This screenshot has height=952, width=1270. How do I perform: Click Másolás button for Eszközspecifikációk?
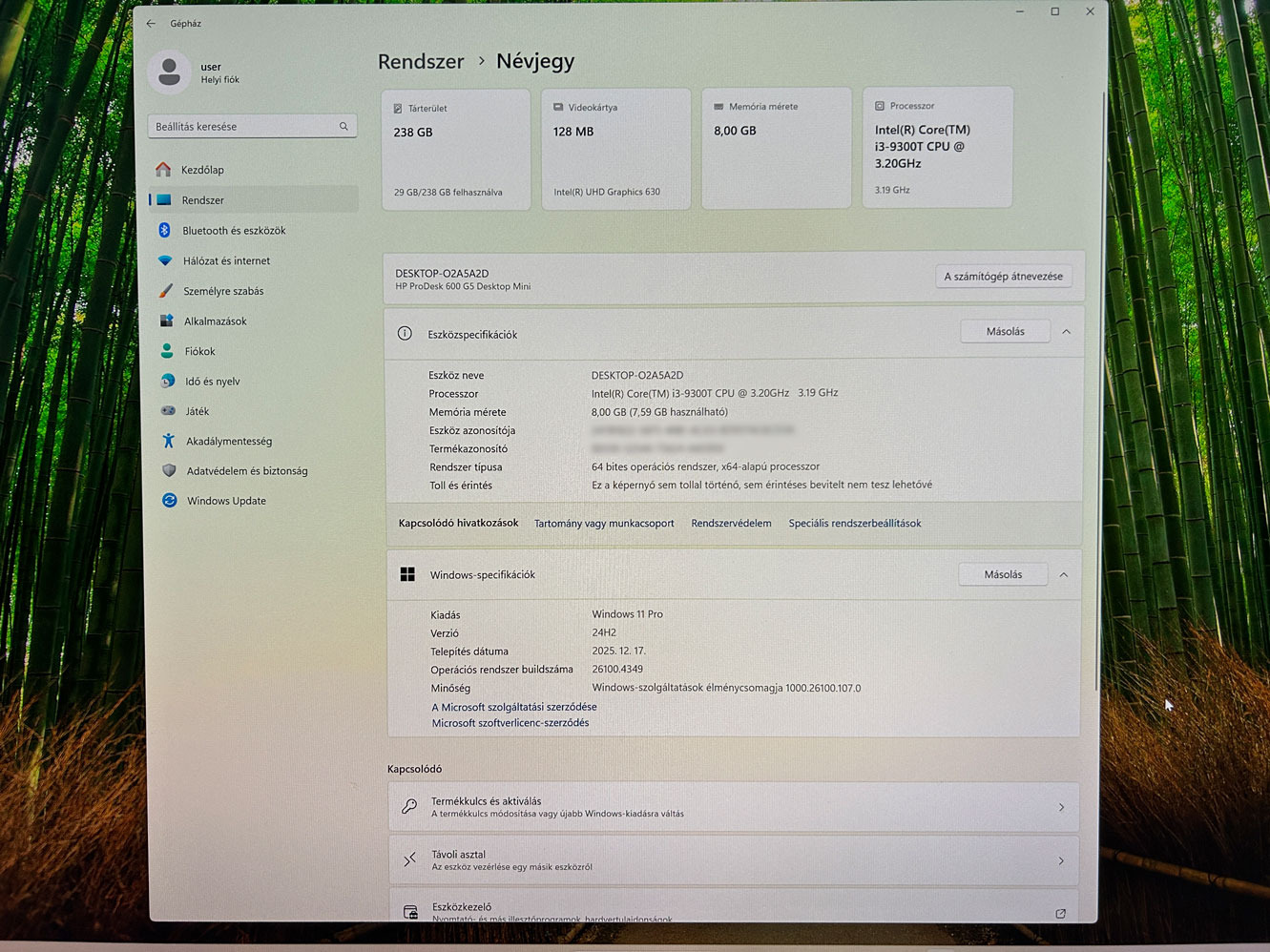1005,331
